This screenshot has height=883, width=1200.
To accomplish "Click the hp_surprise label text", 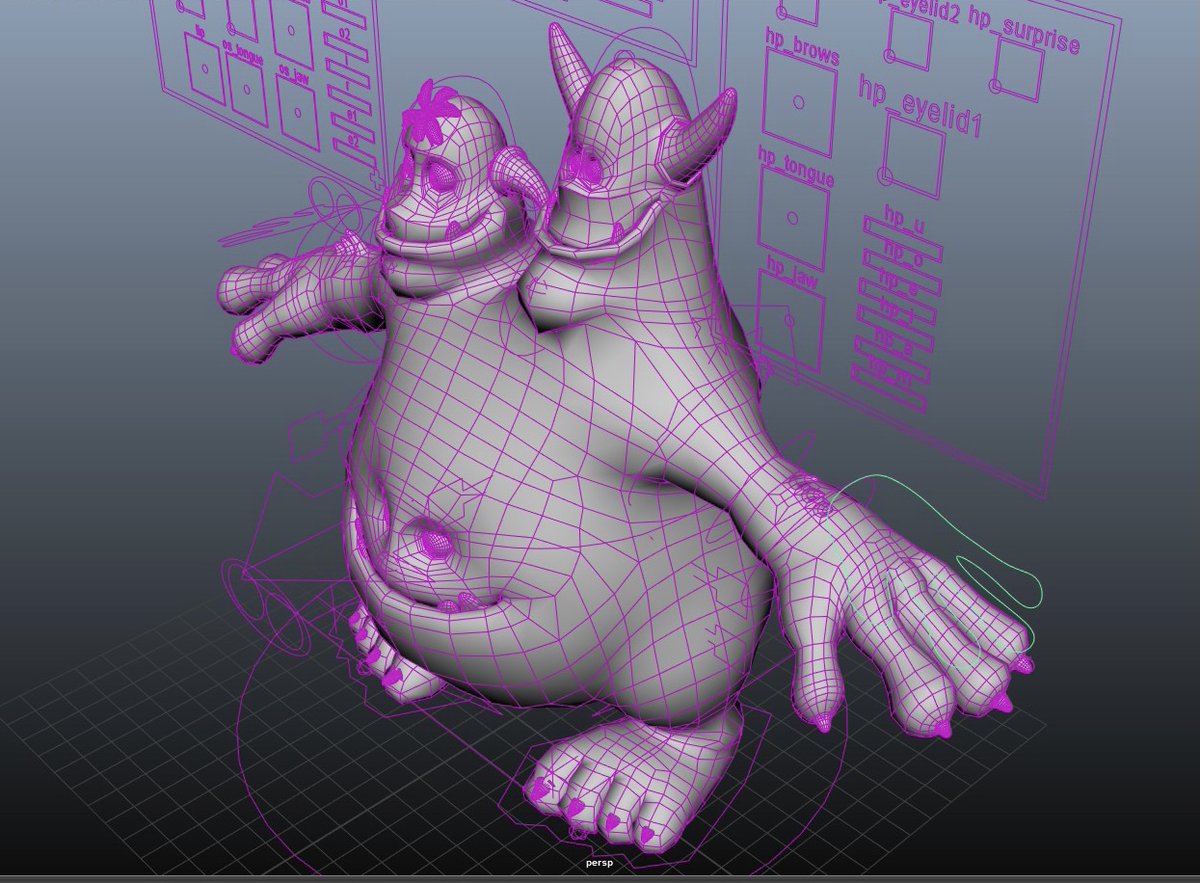I will 1022,30.
